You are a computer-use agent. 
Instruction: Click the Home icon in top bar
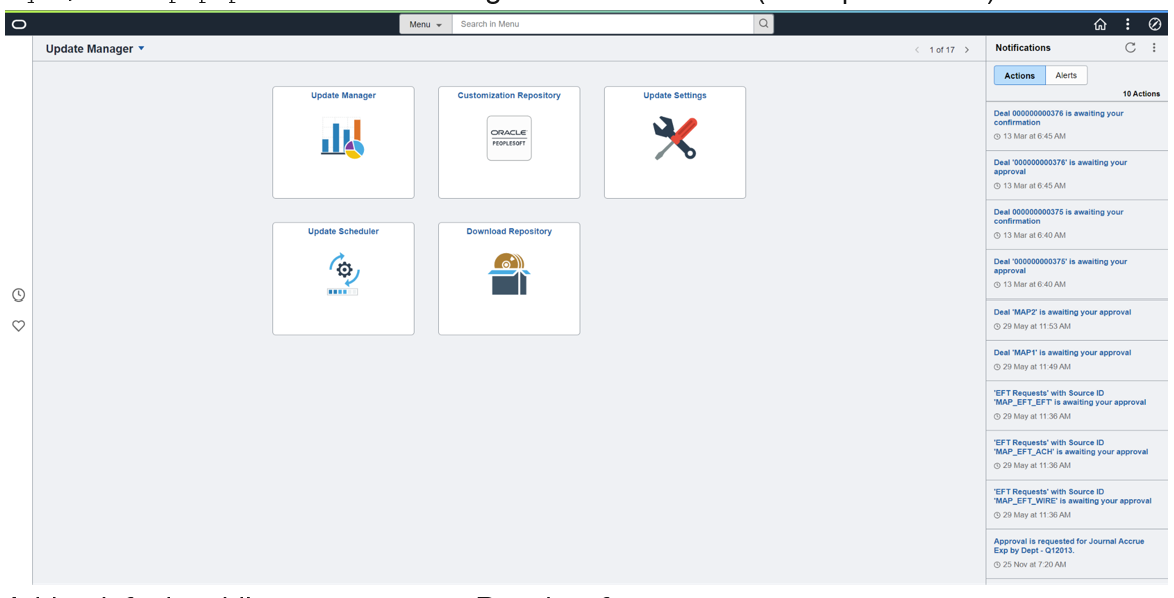pyautogui.click(x=1100, y=24)
